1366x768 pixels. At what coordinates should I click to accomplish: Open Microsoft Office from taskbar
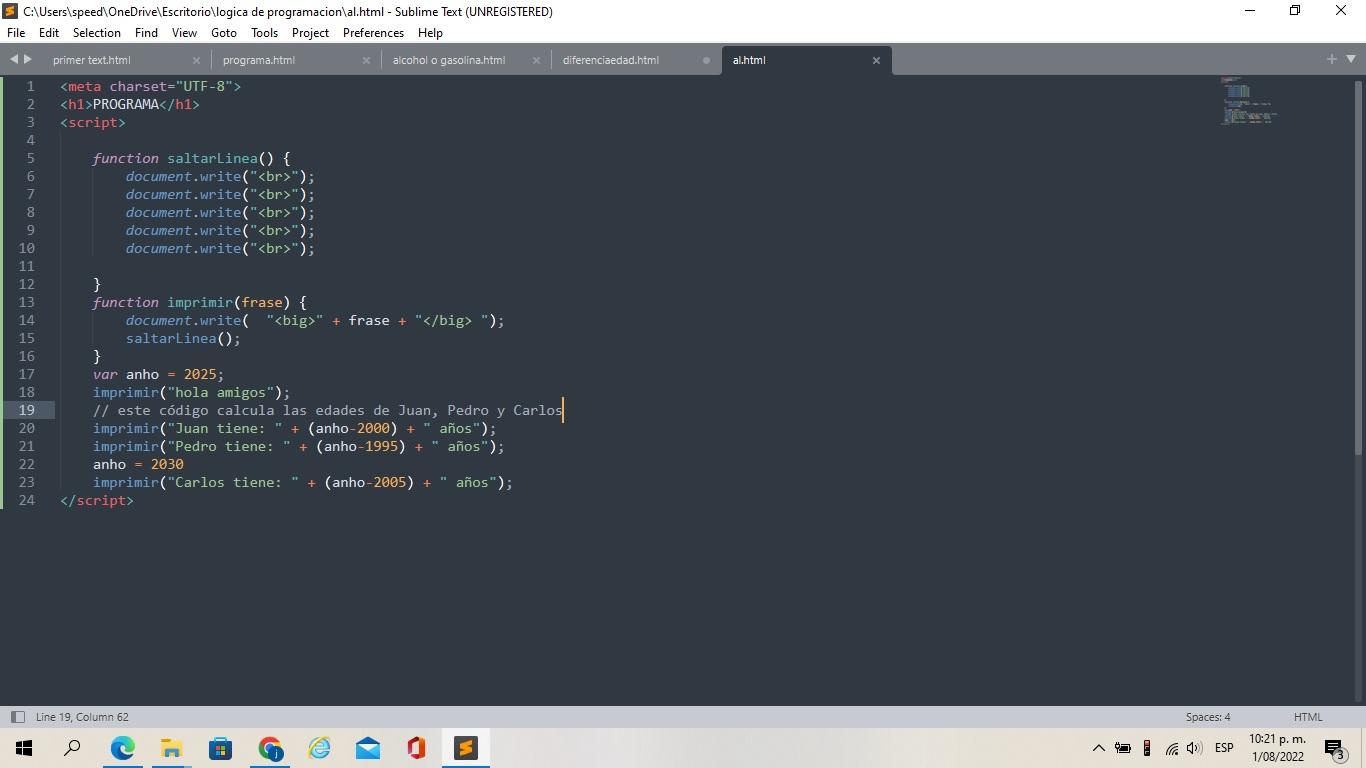[416, 748]
